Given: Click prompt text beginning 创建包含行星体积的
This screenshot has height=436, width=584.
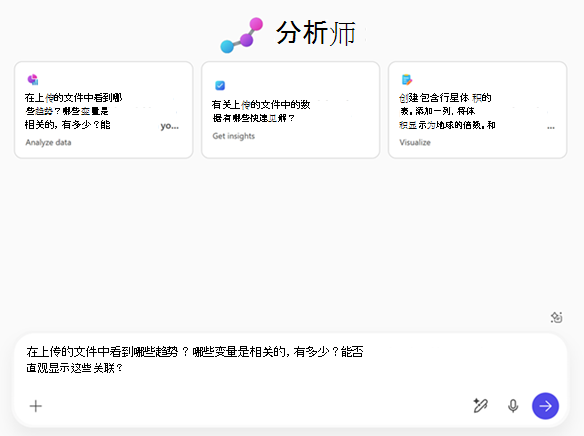Looking at the screenshot, I should [x=447, y=111].
